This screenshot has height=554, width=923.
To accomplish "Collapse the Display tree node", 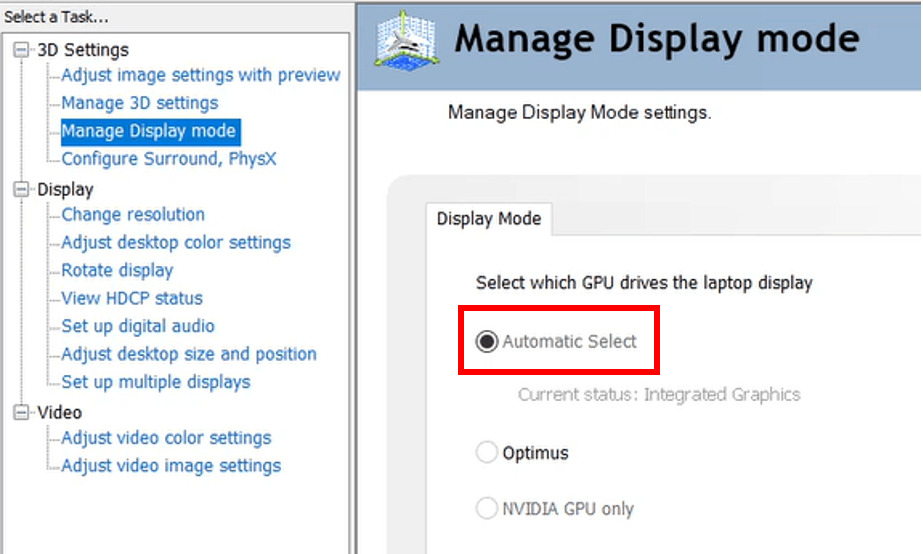I will click(22, 189).
